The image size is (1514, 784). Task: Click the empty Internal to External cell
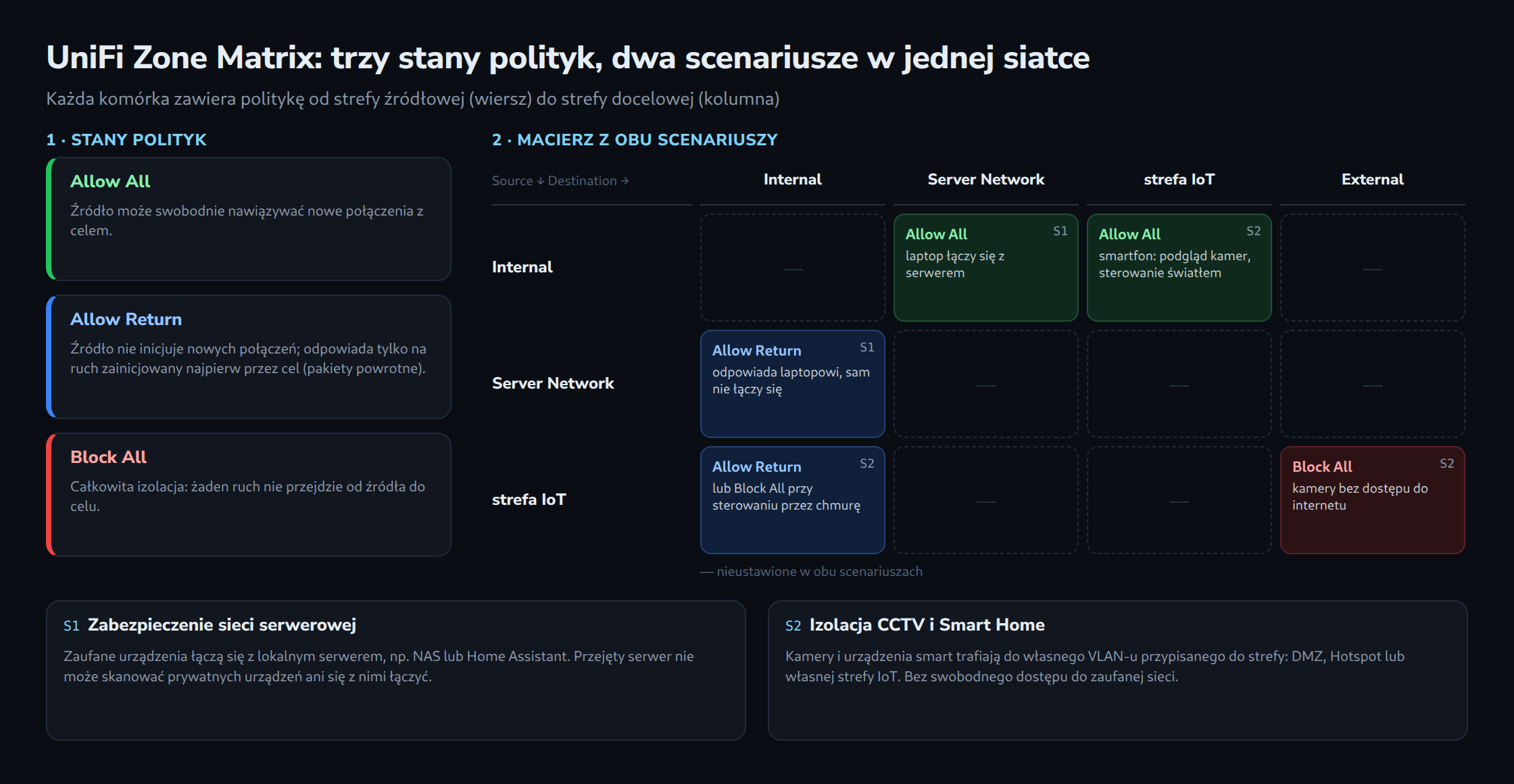click(x=1372, y=268)
